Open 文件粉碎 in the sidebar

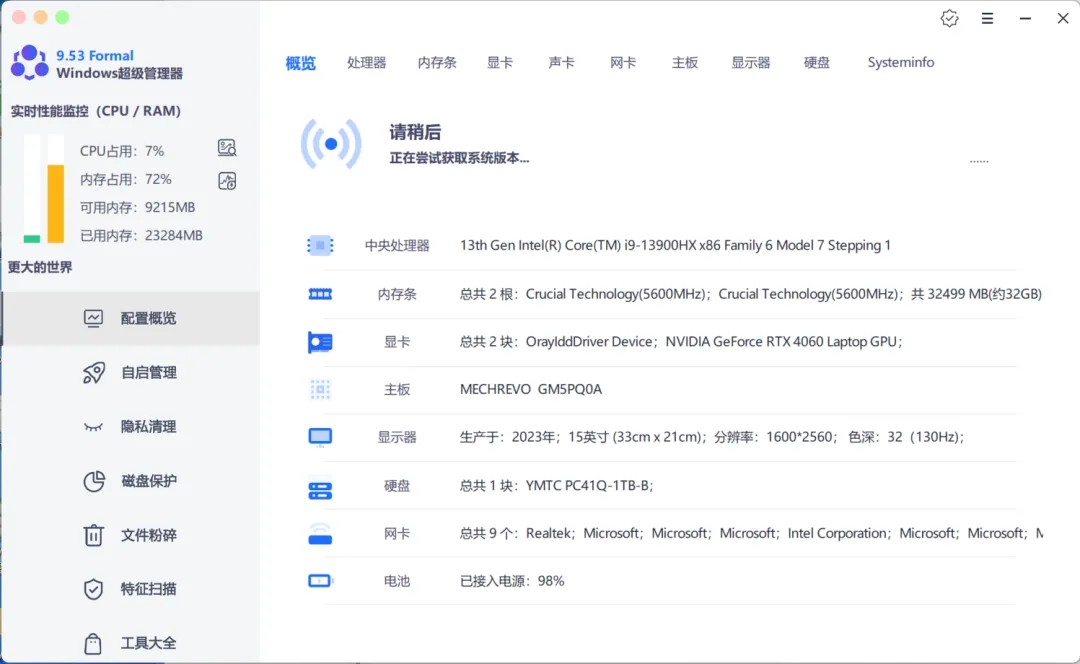[131, 535]
